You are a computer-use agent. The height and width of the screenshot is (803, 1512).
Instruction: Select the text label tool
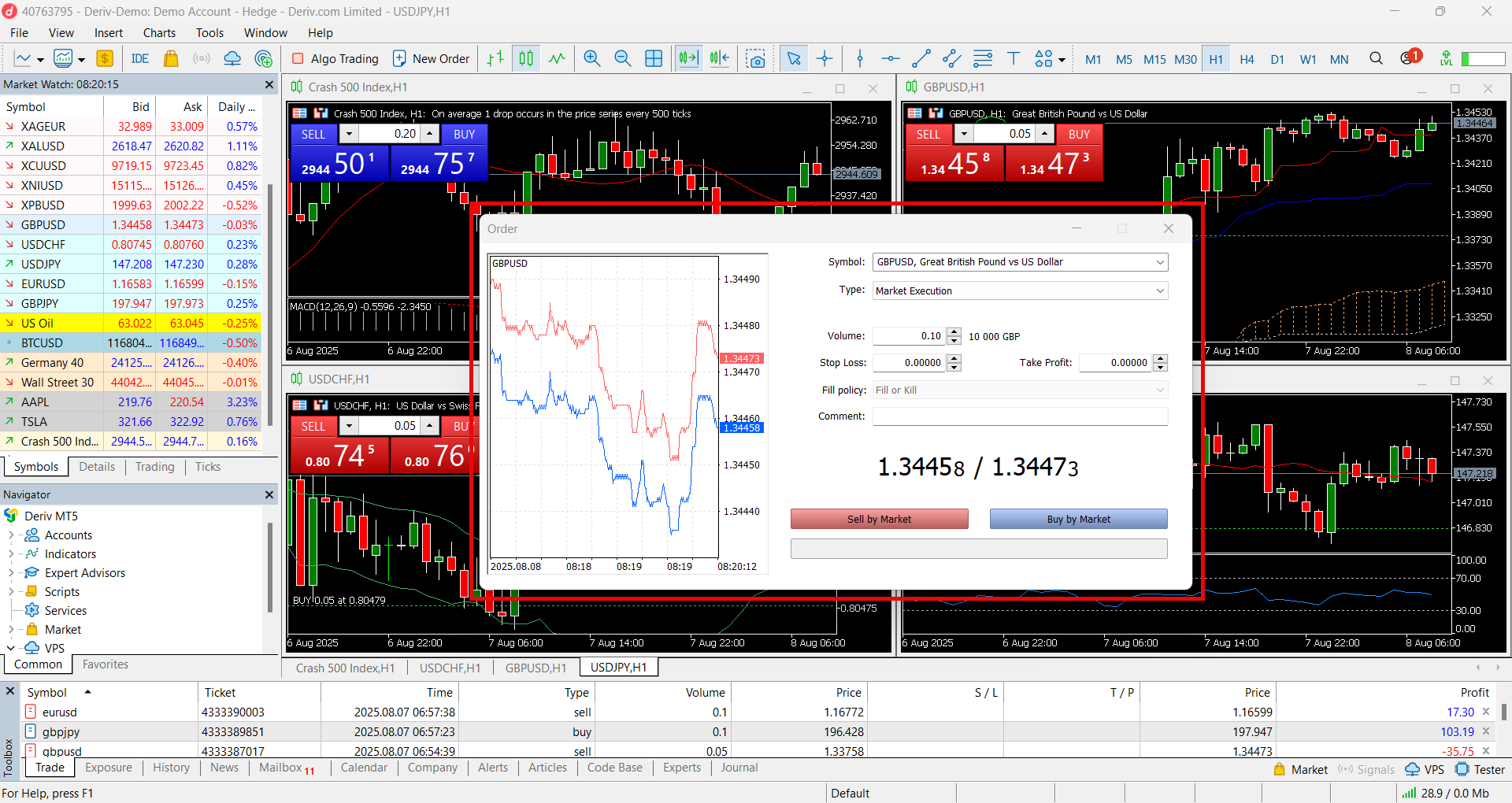[x=1014, y=58]
